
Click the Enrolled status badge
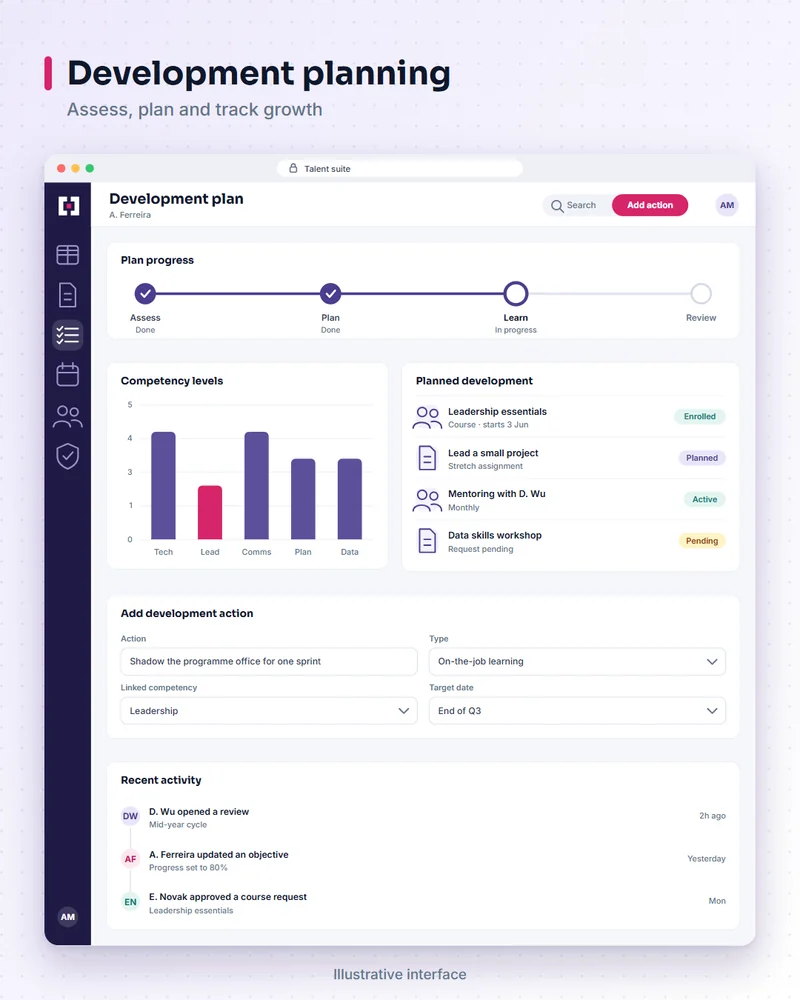pos(700,416)
